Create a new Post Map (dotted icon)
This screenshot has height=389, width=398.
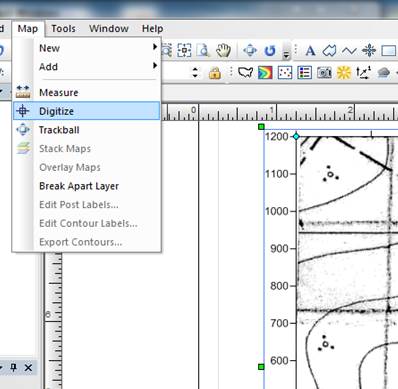[285, 72]
